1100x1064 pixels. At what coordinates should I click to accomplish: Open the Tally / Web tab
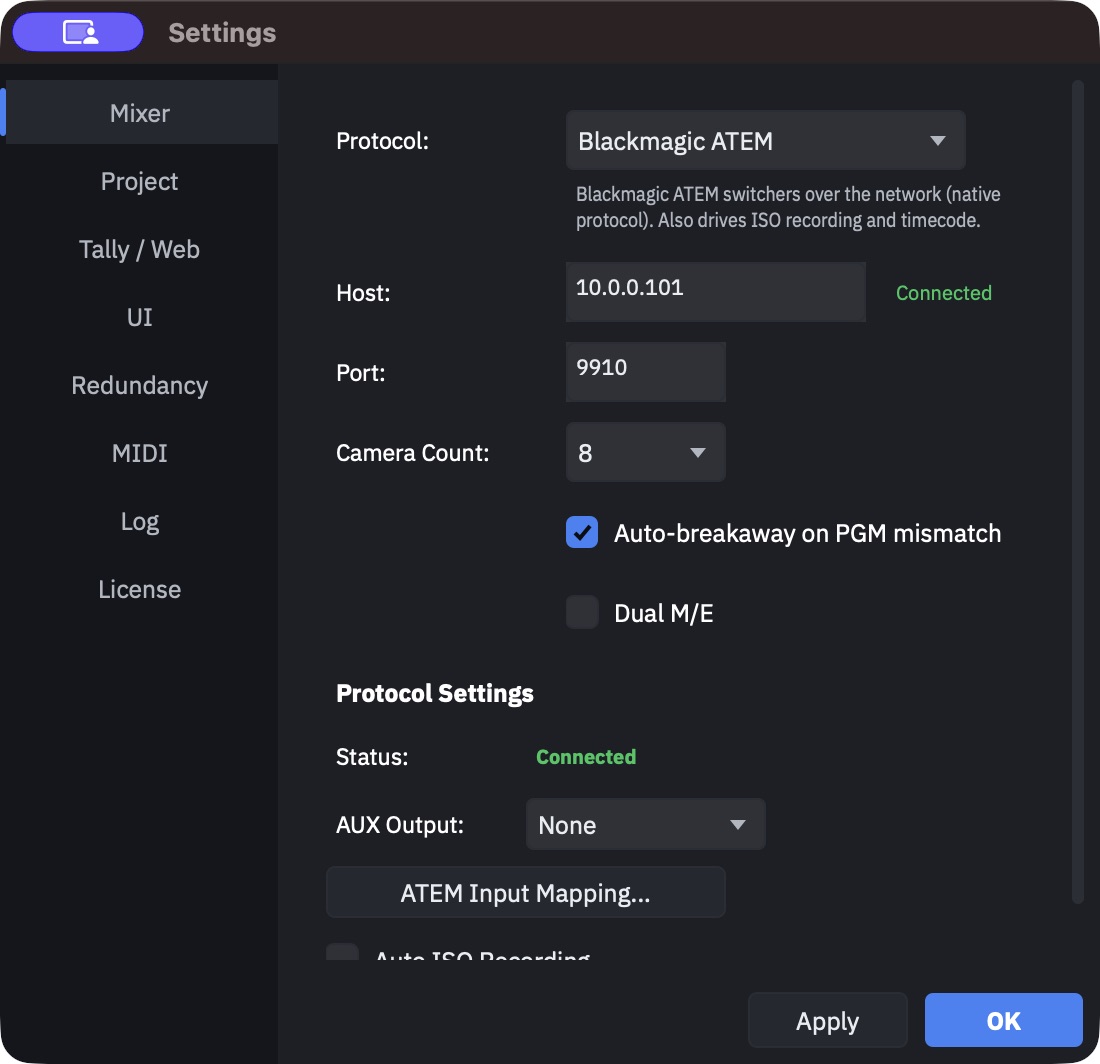pyautogui.click(x=140, y=249)
